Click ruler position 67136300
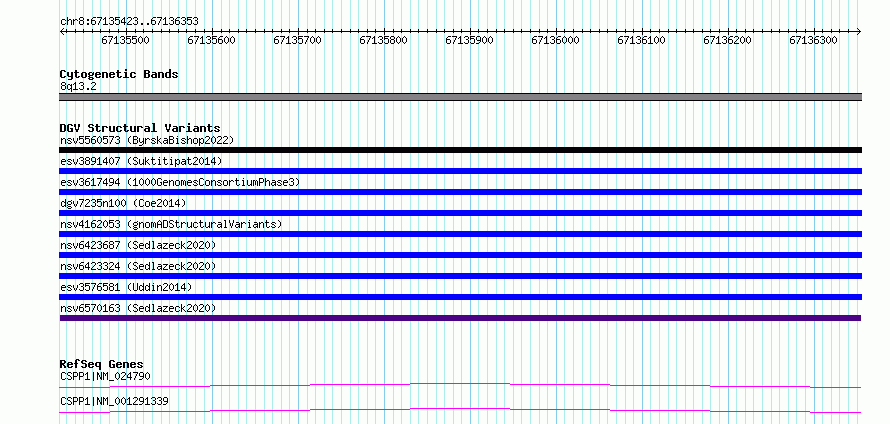 tap(813, 40)
